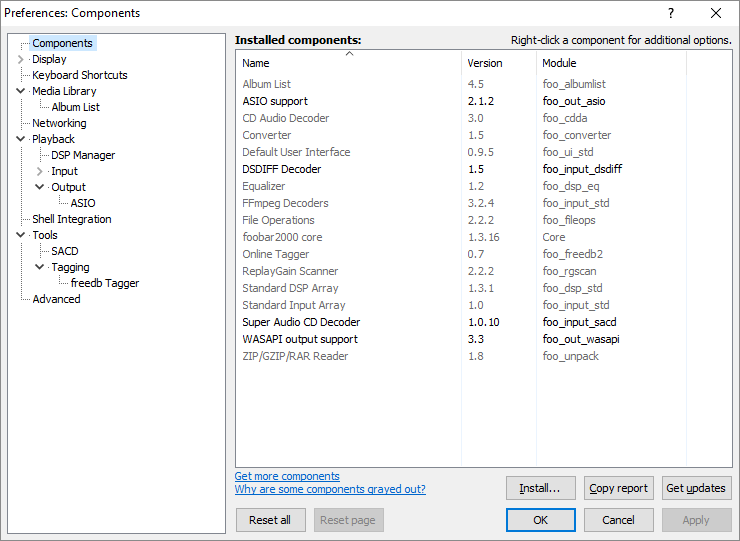740x541 pixels.
Task: Click the Reset all button
Action: 270,520
